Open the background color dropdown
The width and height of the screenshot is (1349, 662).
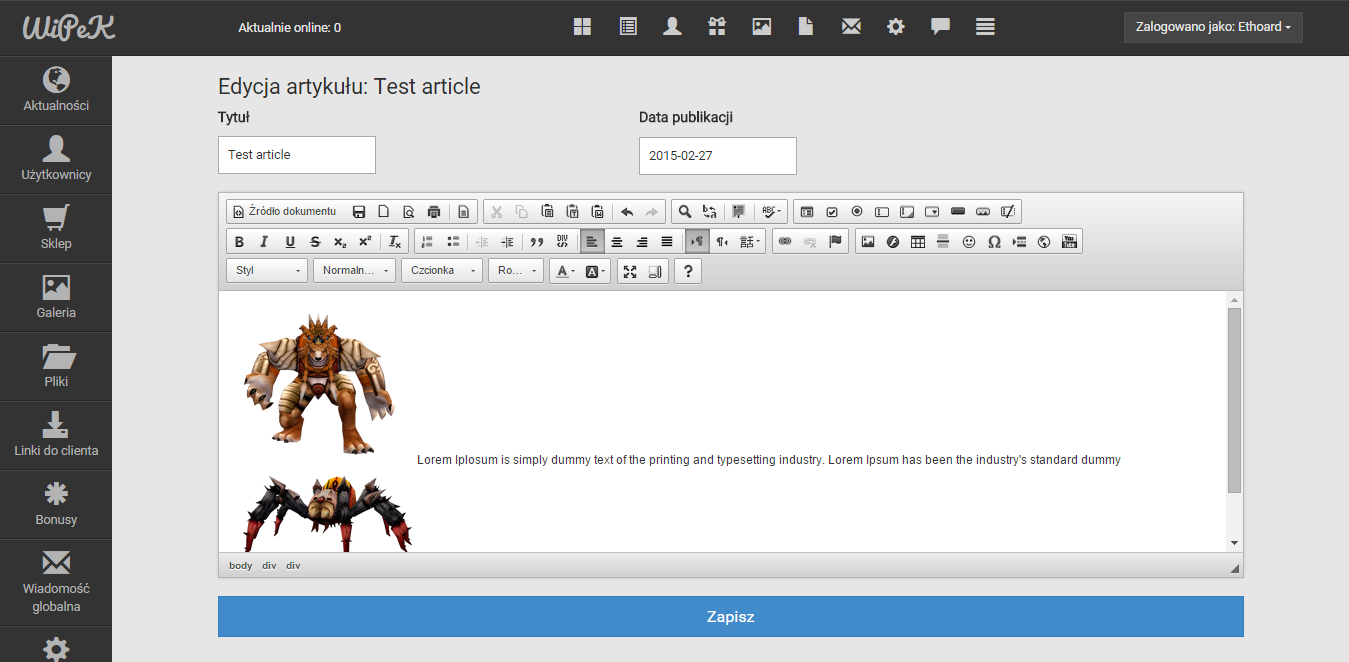[x=595, y=271]
